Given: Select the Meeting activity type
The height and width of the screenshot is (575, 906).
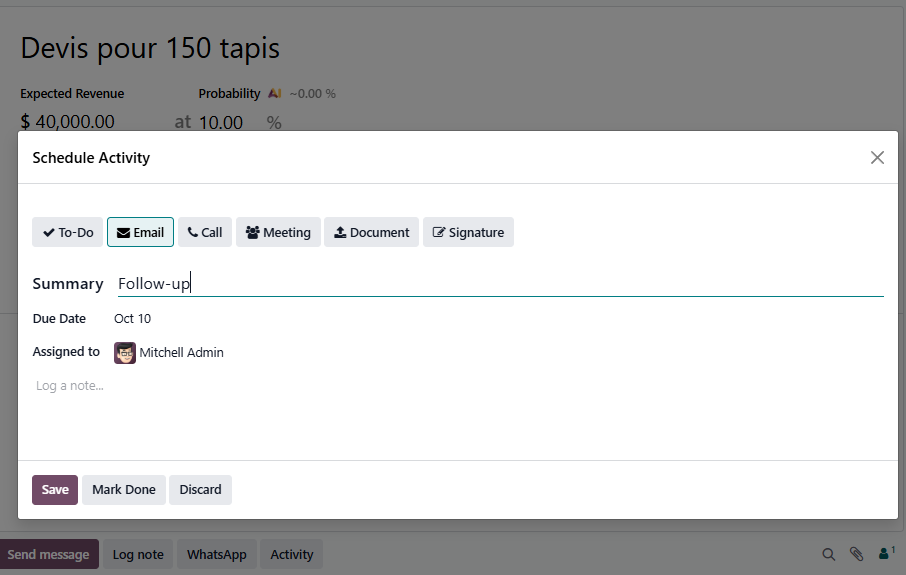Looking at the screenshot, I should [278, 232].
